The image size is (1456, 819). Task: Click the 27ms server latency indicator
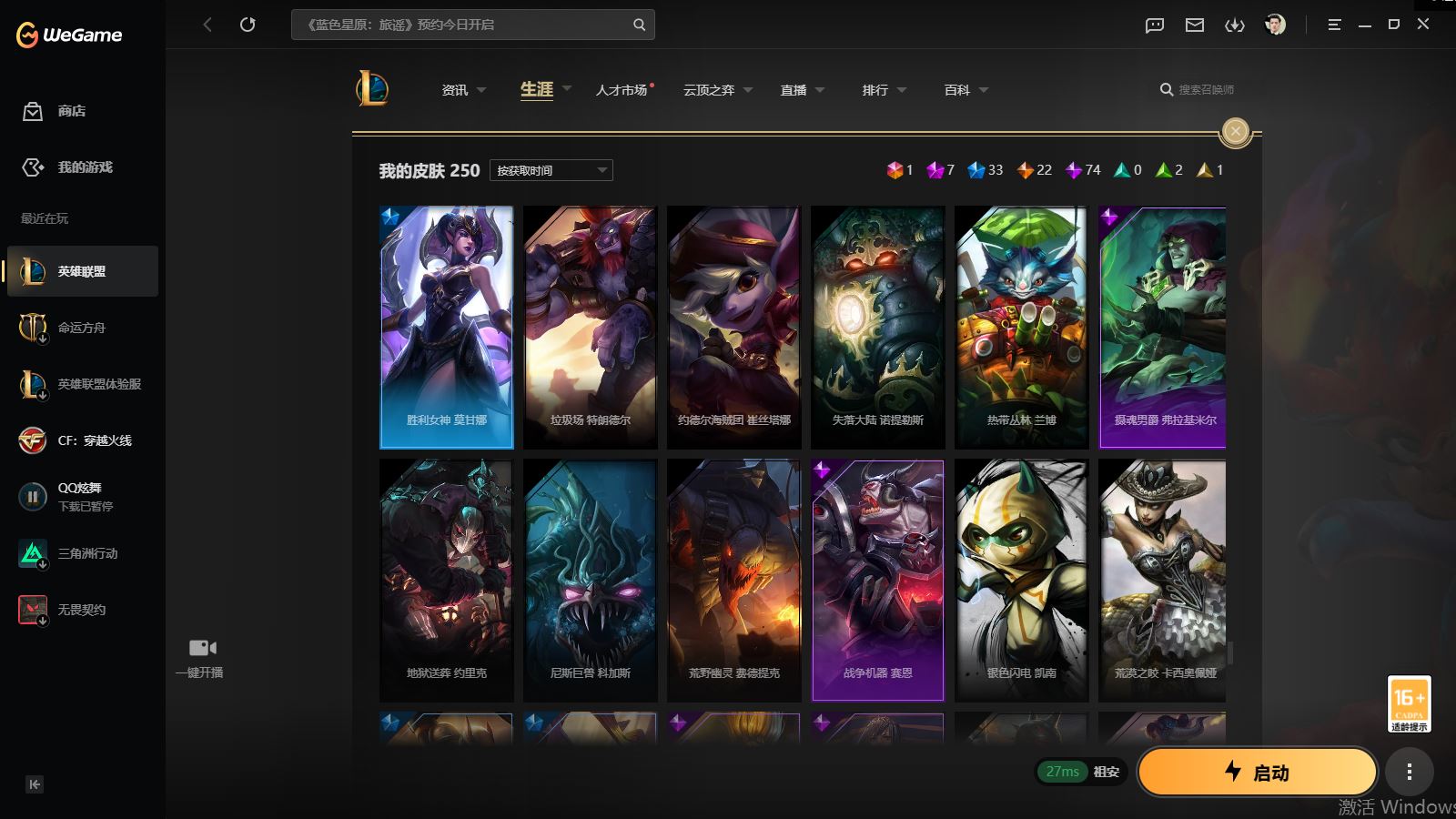1062,772
